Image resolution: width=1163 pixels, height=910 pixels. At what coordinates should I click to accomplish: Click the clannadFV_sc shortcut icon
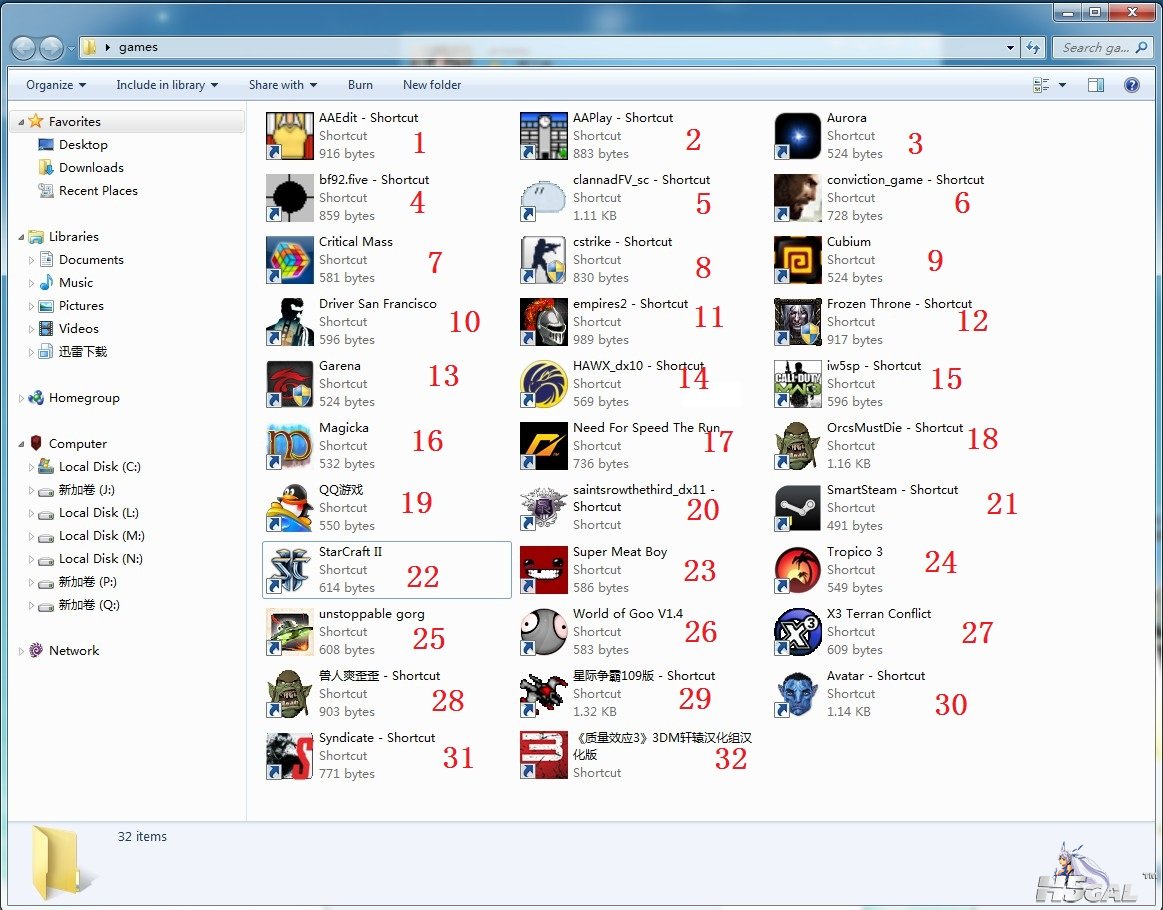[544, 198]
